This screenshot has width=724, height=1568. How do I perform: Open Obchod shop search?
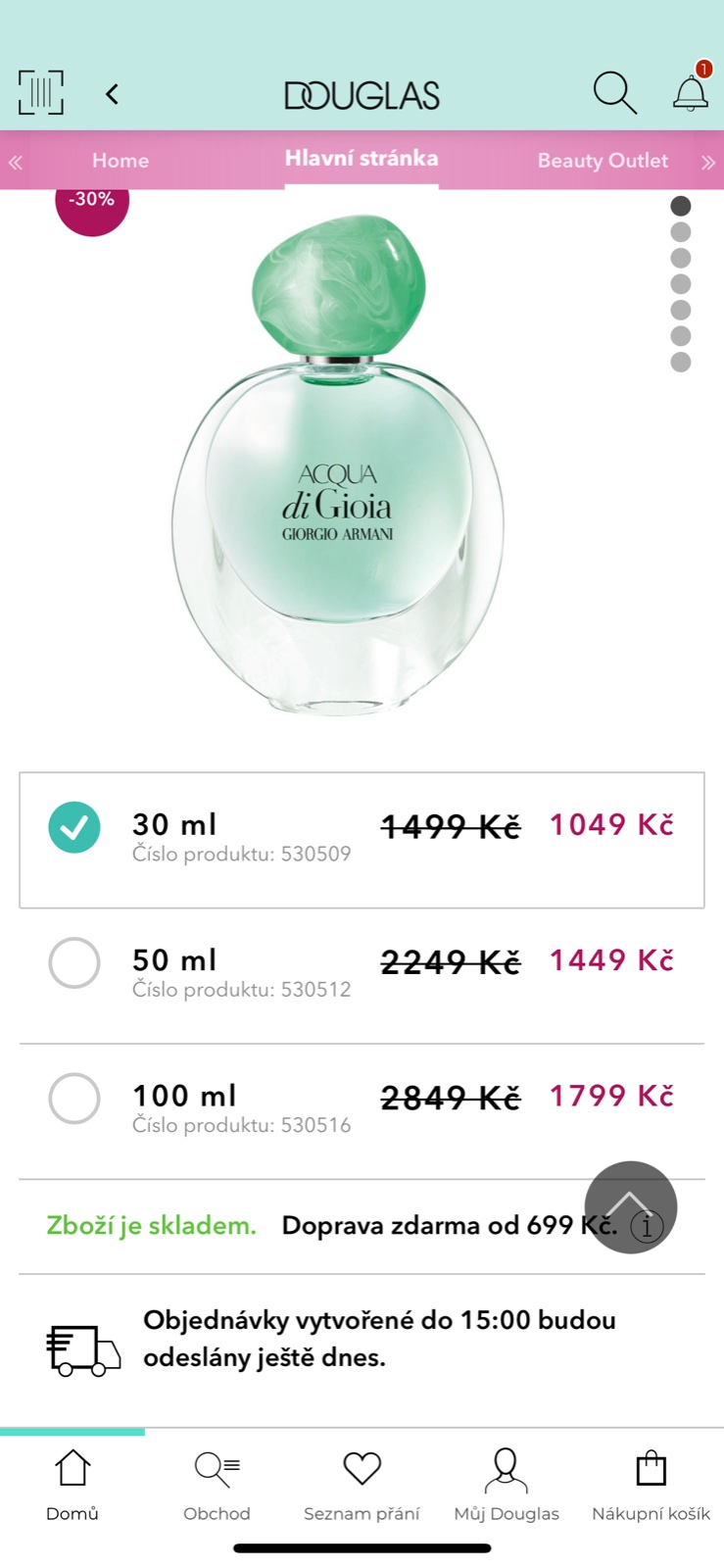point(217,1485)
